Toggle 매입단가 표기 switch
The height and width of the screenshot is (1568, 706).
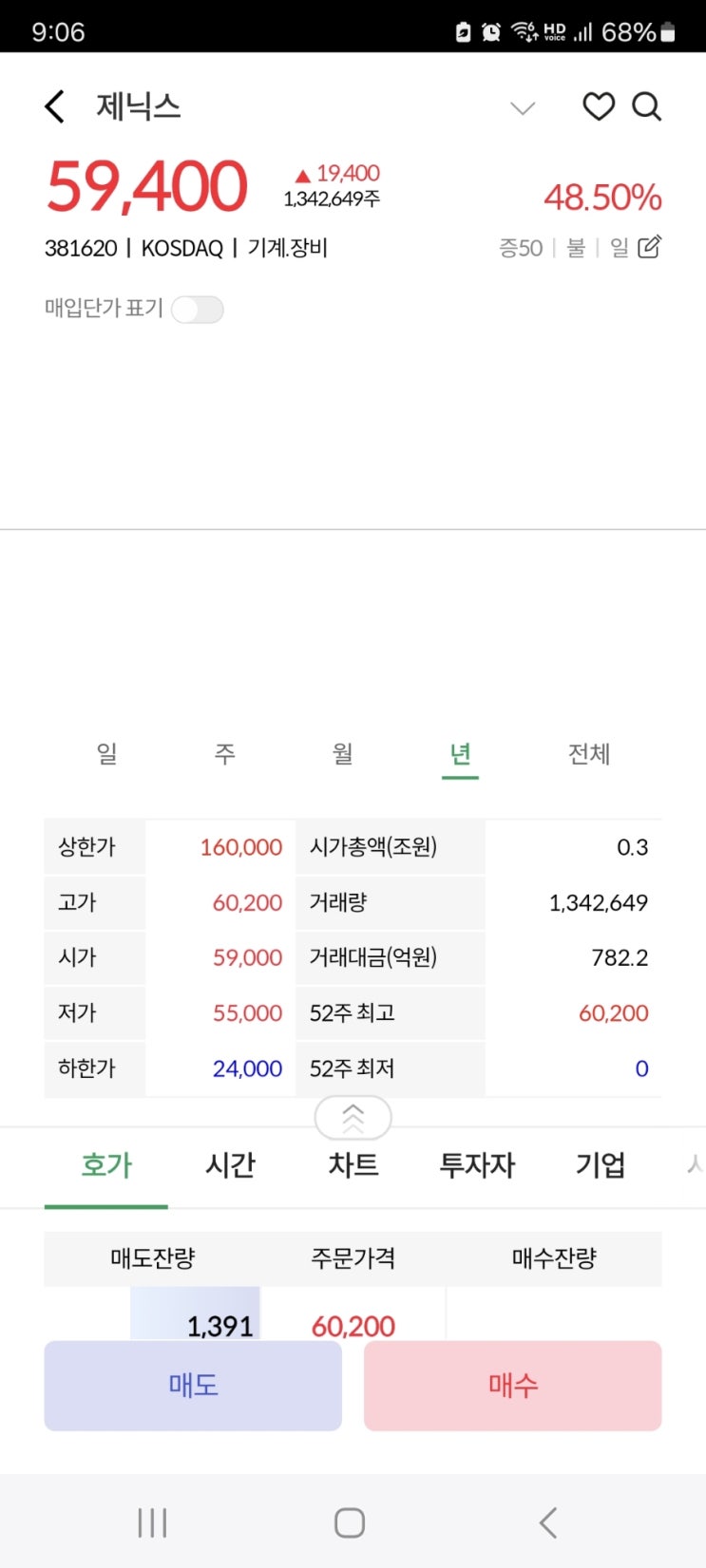click(198, 310)
